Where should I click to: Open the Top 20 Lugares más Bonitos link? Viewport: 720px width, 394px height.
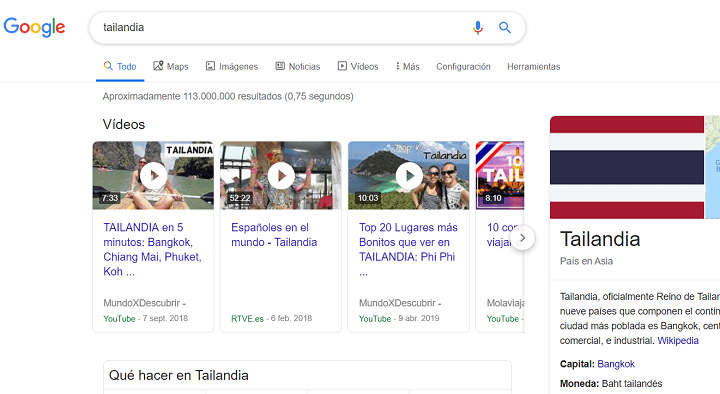[x=408, y=249]
